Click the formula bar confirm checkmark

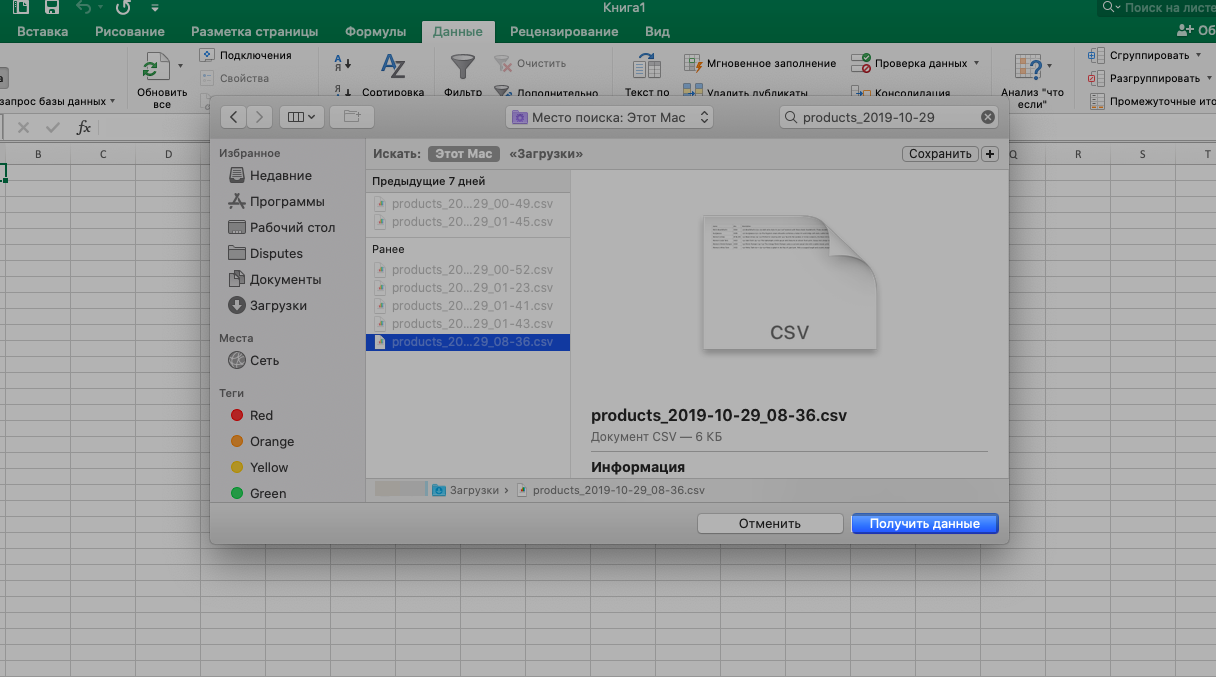click(53, 128)
